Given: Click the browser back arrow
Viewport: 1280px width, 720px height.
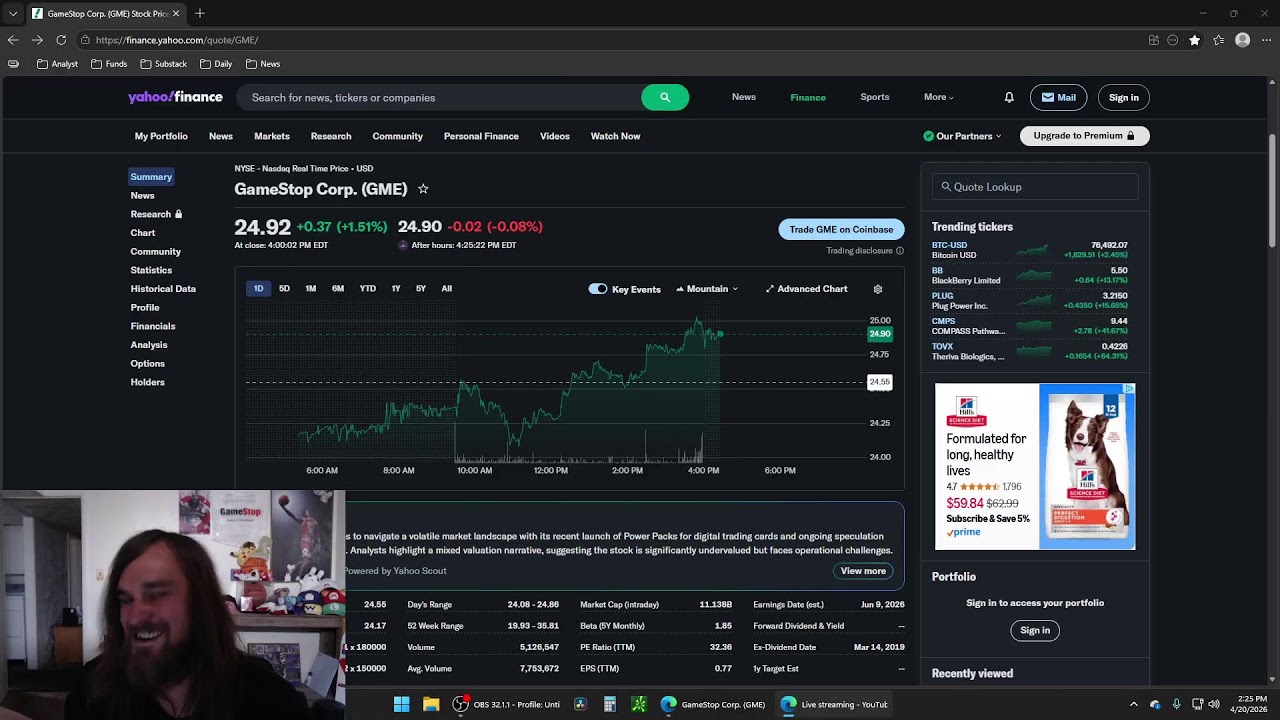Looking at the screenshot, I should (13, 40).
